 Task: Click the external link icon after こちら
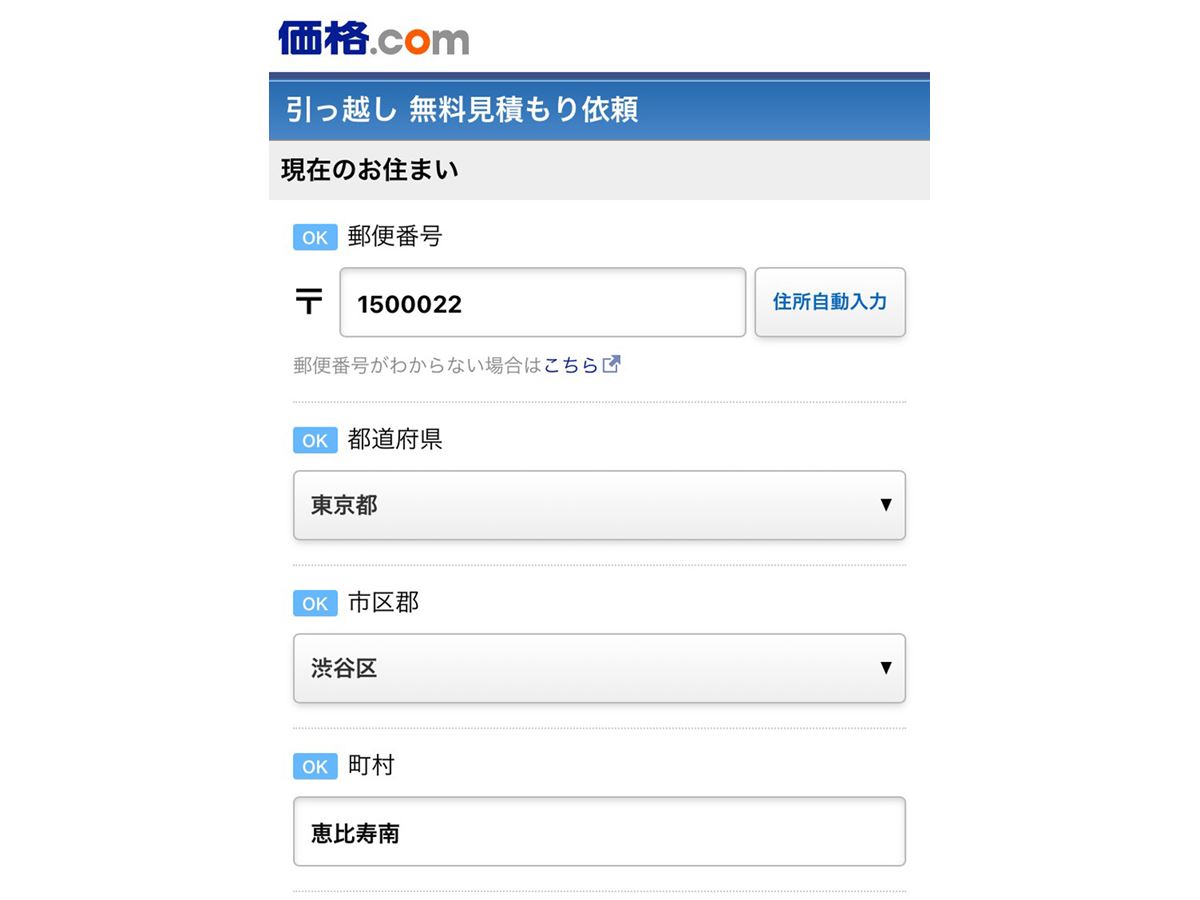click(x=611, y=364)
